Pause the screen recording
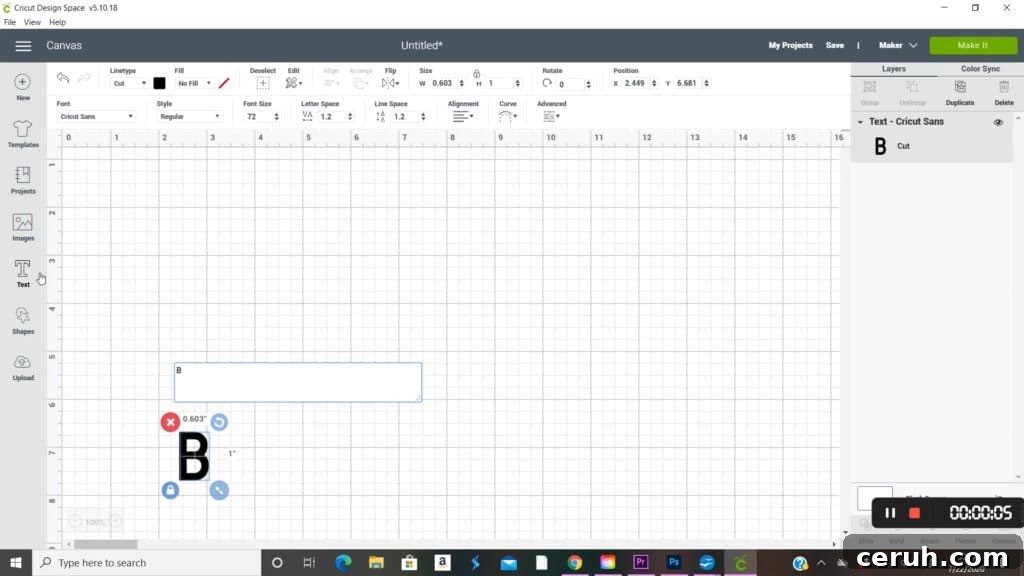 [x=890, y=513]
